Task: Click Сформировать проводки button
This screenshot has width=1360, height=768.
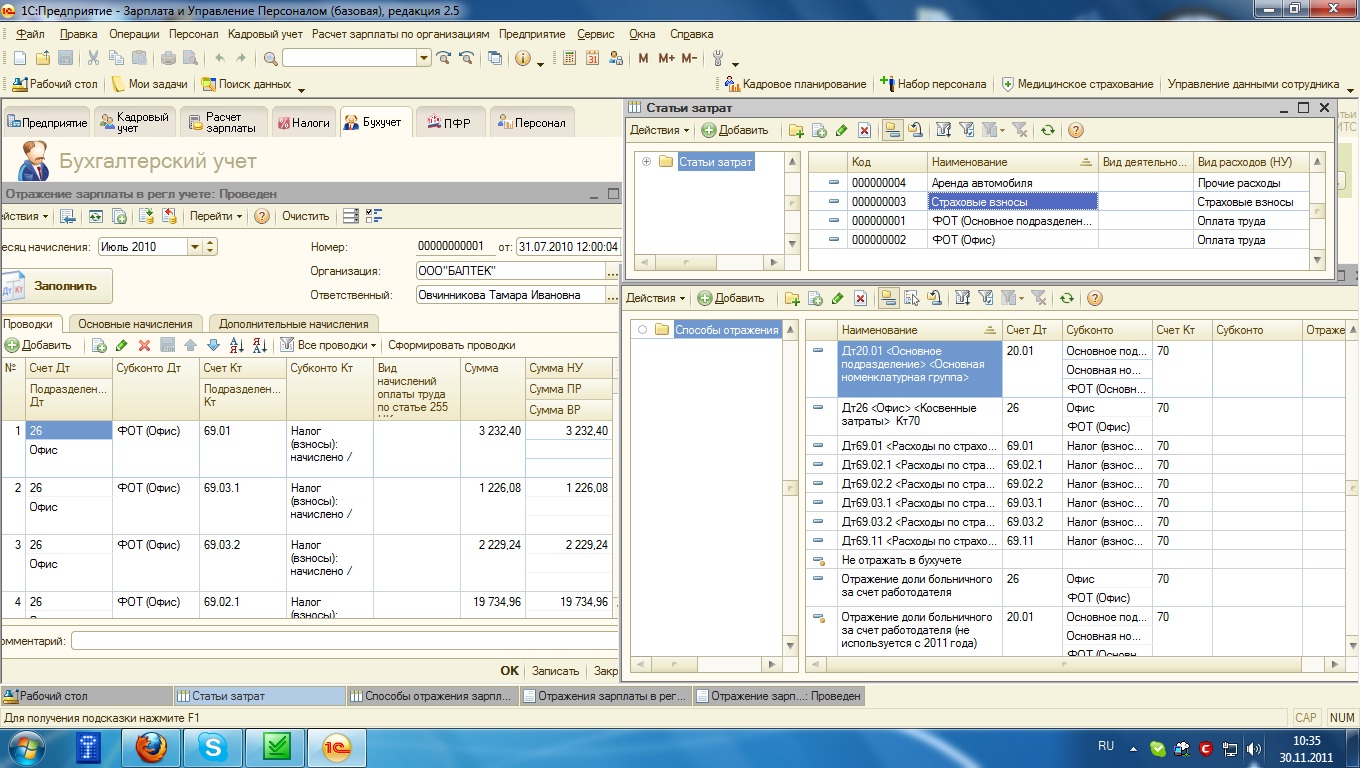Action: pyautogui.click(x=452, y=345)
